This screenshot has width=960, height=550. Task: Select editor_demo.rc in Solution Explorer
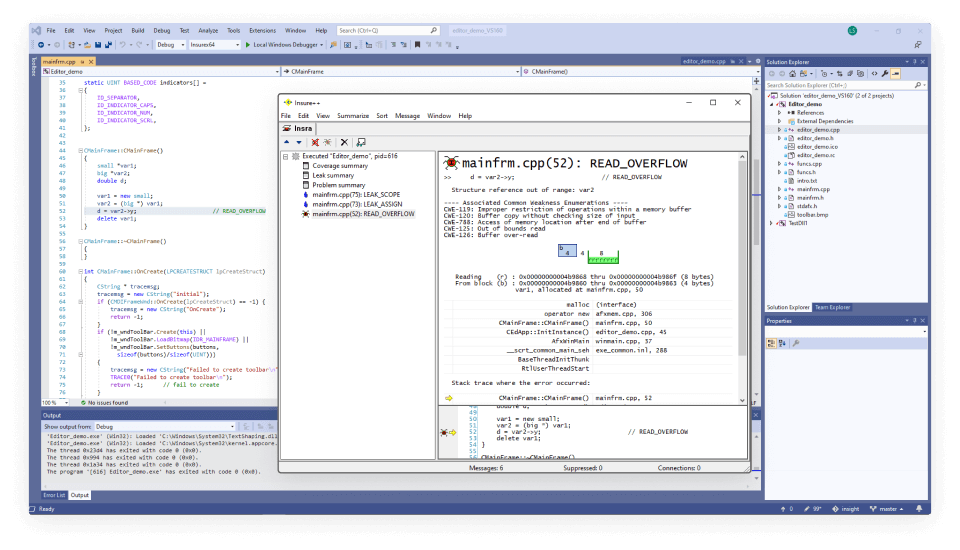[816, 155]
